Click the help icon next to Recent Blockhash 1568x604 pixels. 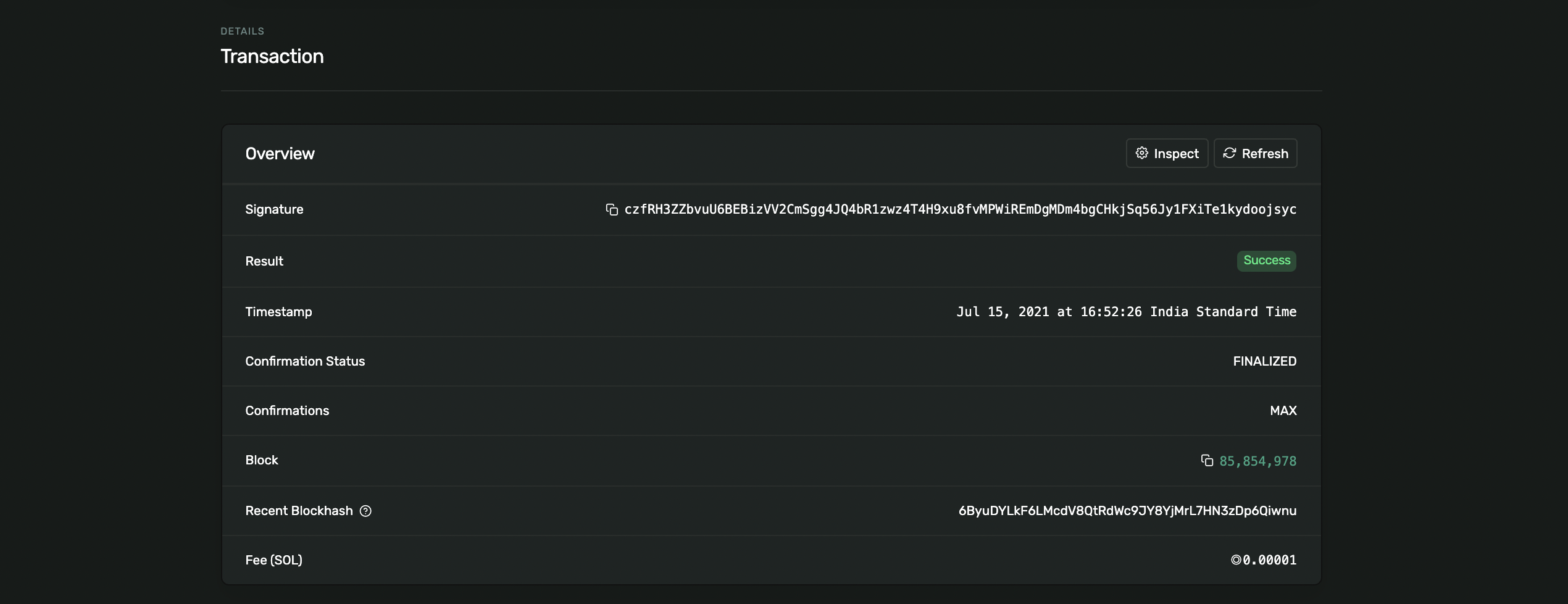tap(365, 511)
